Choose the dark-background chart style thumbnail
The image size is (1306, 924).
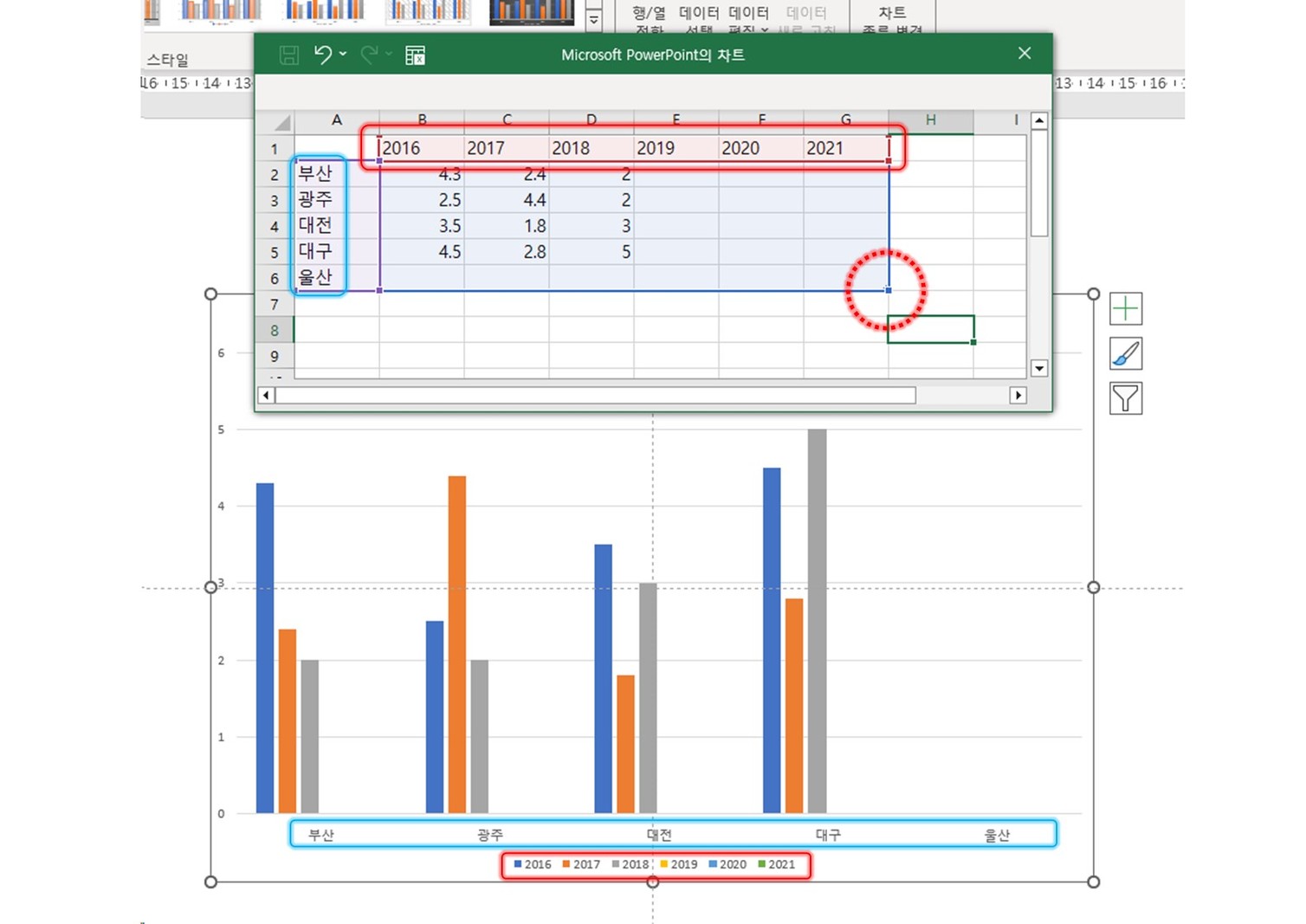pos(532,12)
